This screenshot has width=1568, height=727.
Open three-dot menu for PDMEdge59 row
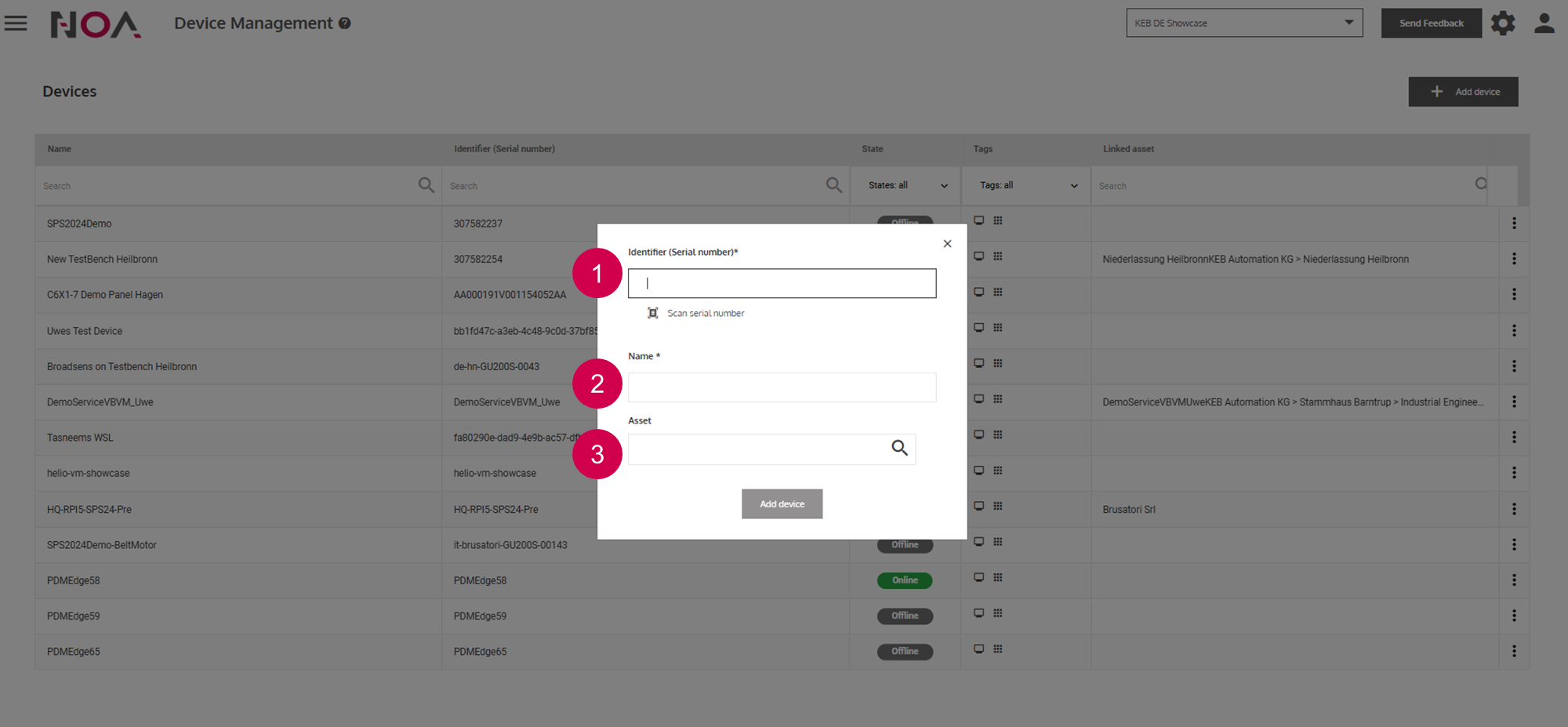click(1514, 616)
